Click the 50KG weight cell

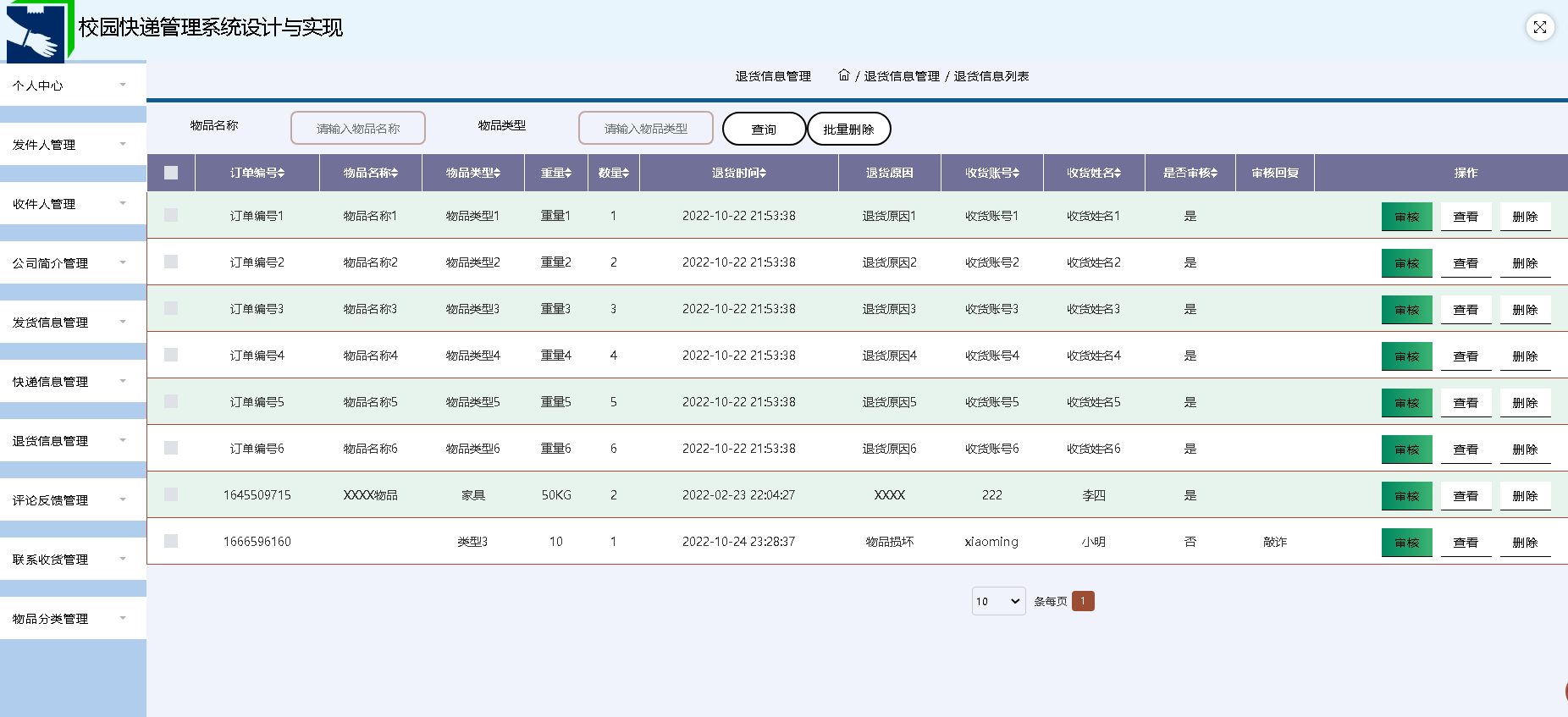coord(556,495)
